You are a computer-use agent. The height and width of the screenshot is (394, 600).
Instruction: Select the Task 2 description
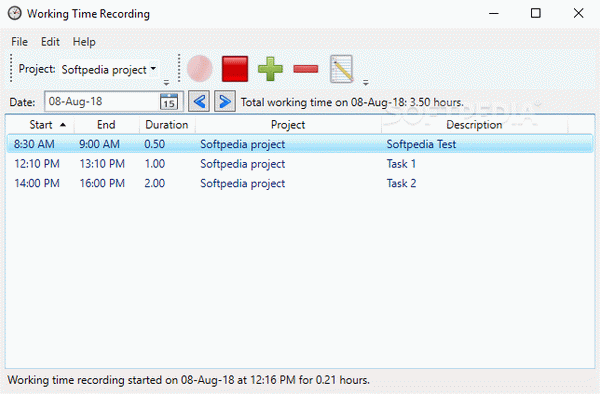(401, 183)
